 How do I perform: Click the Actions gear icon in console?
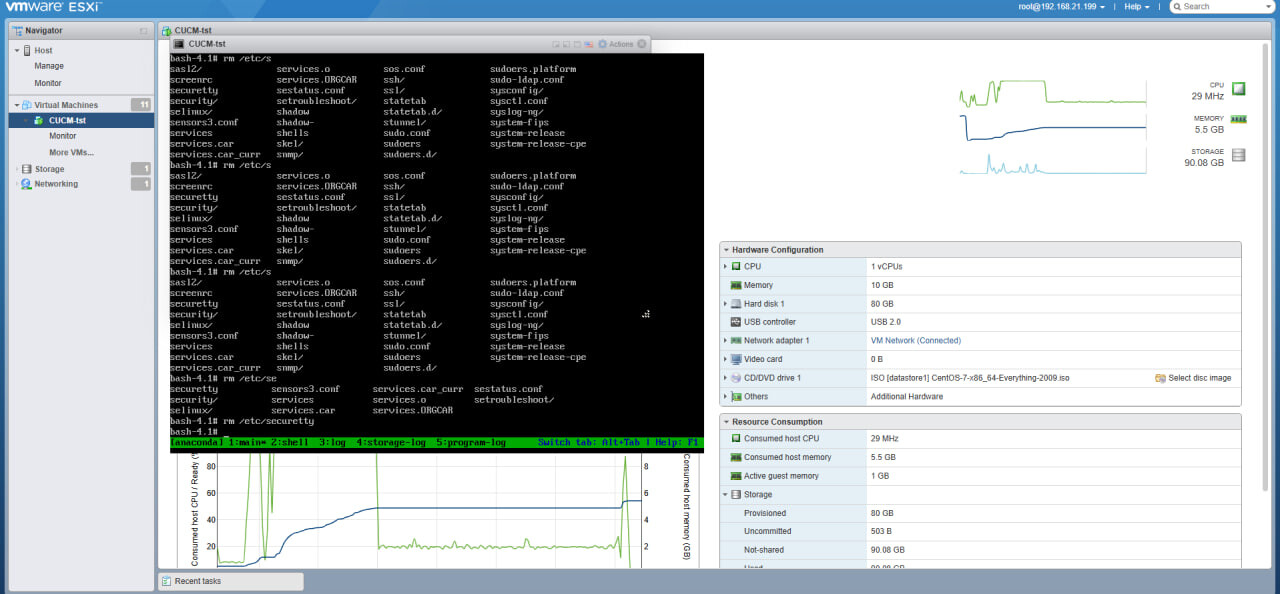602,44
